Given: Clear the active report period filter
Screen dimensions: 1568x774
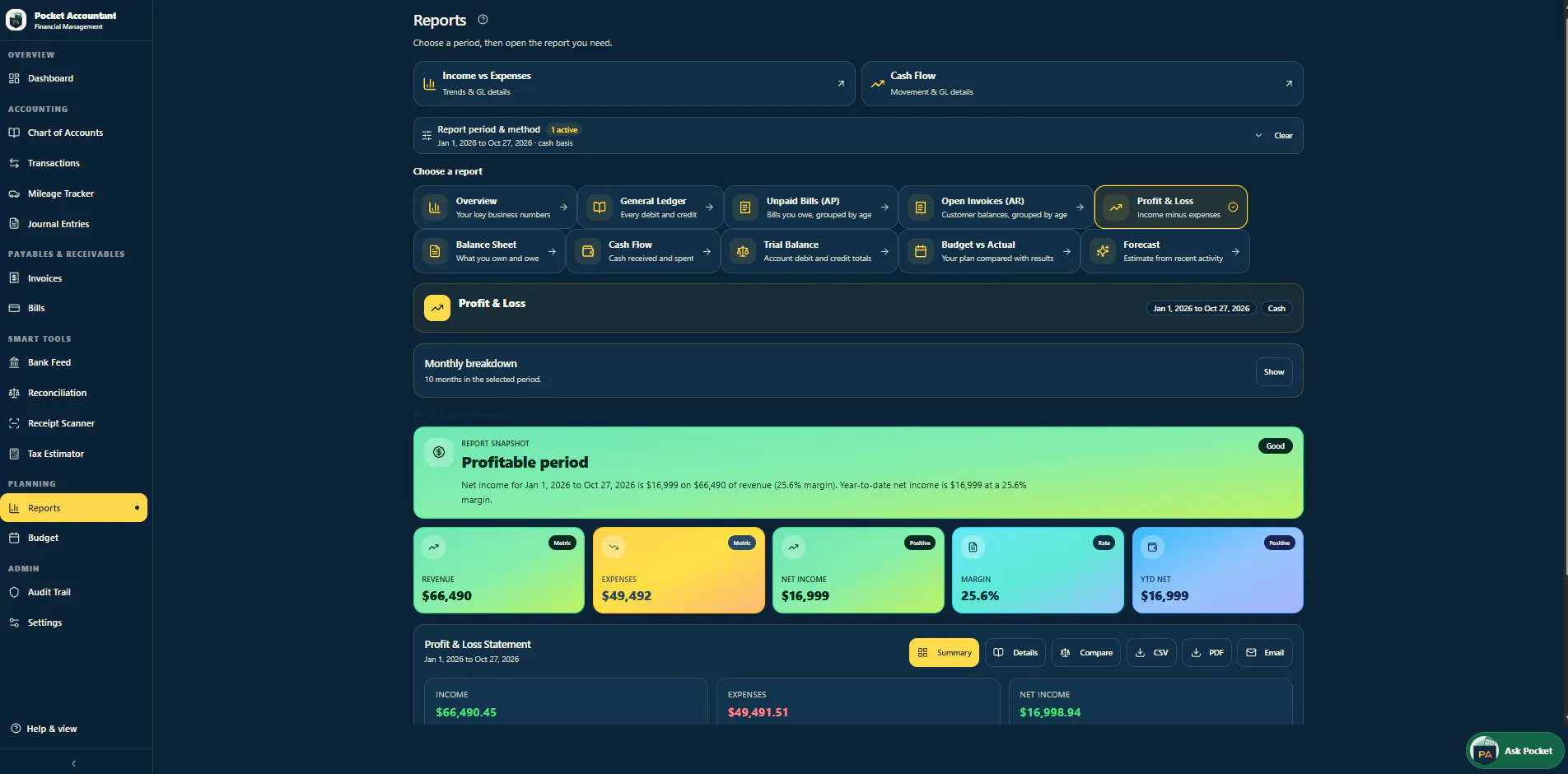Looking at the screenshot, I should (x=1283, y=136).
